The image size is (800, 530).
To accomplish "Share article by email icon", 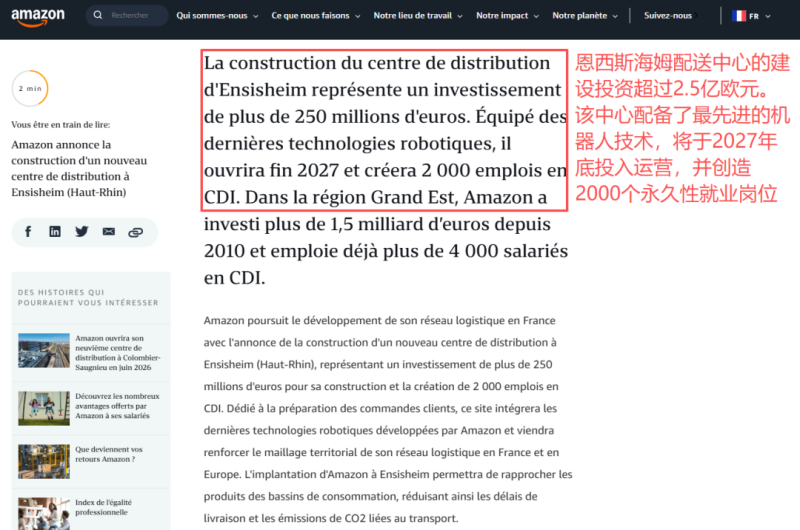I will pos(108,232).
